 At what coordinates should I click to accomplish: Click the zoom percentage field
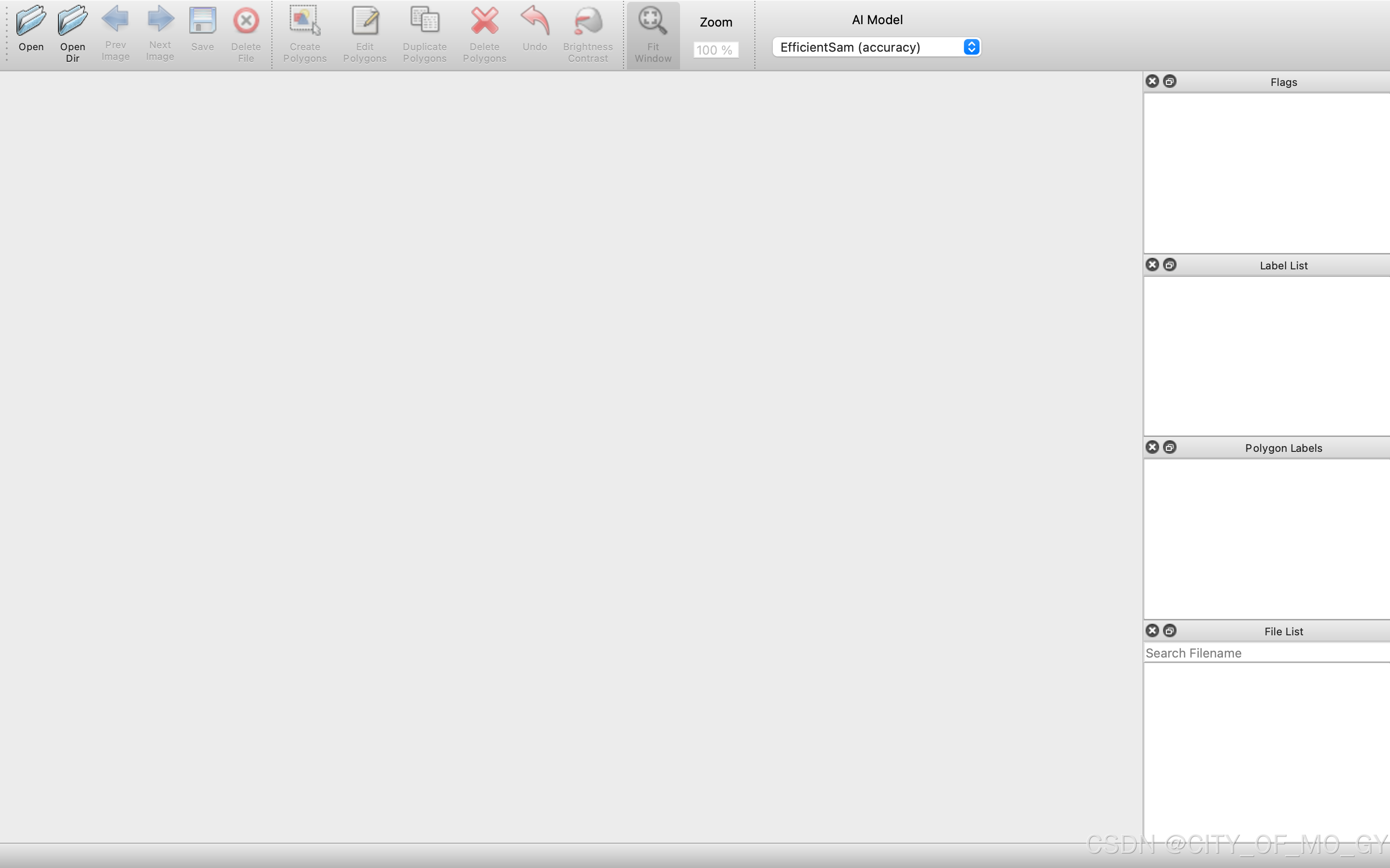[715, 50]
